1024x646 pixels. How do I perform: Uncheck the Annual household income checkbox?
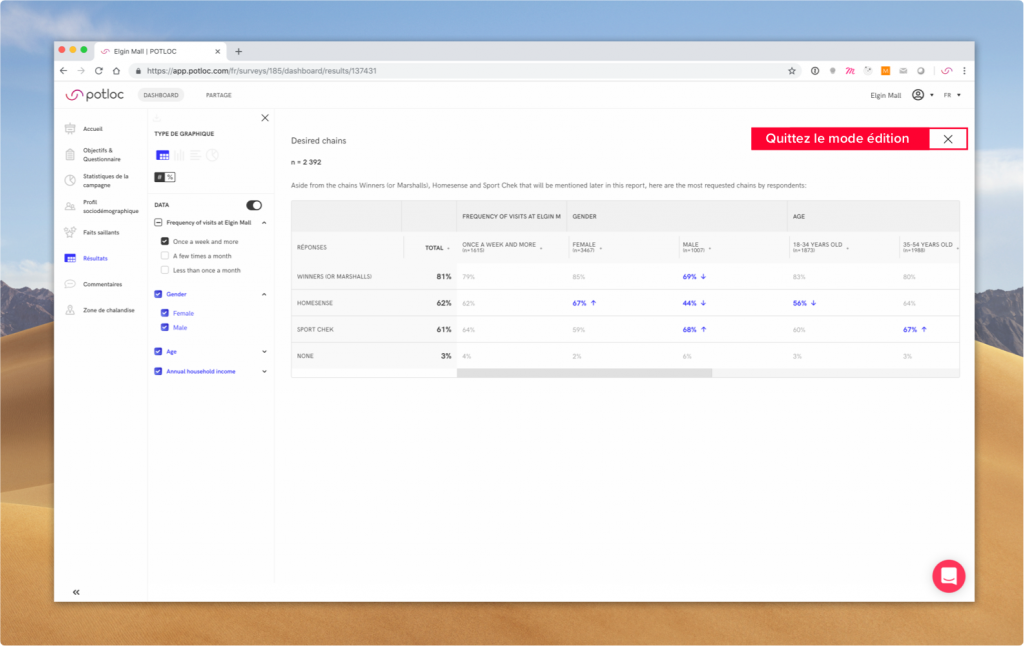coord(158,371)
